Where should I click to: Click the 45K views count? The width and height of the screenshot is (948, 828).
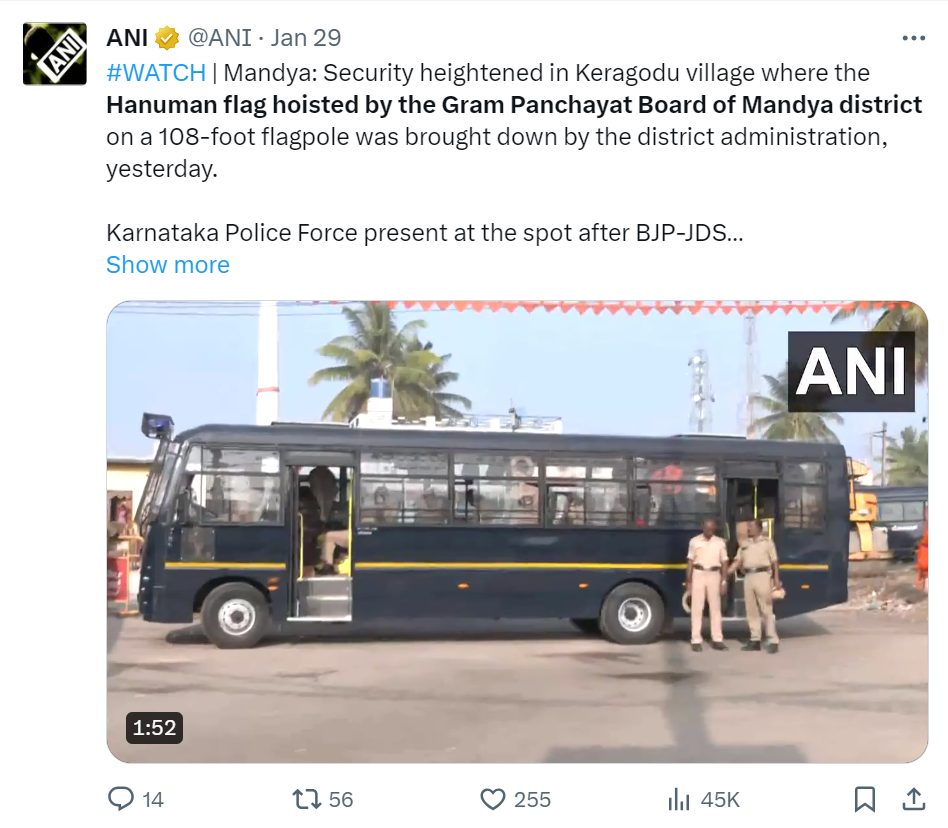click(719, 800)
